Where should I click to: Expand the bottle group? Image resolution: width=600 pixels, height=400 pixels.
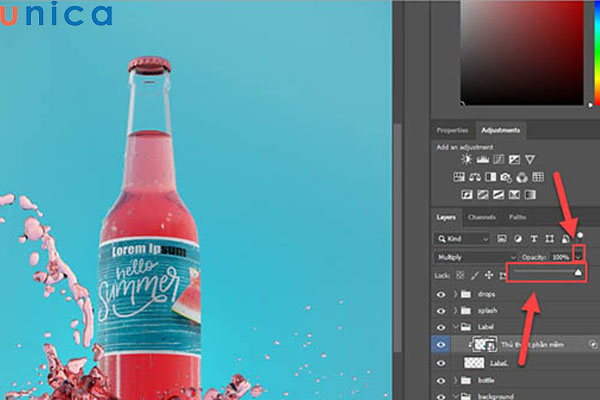[455, 380]
